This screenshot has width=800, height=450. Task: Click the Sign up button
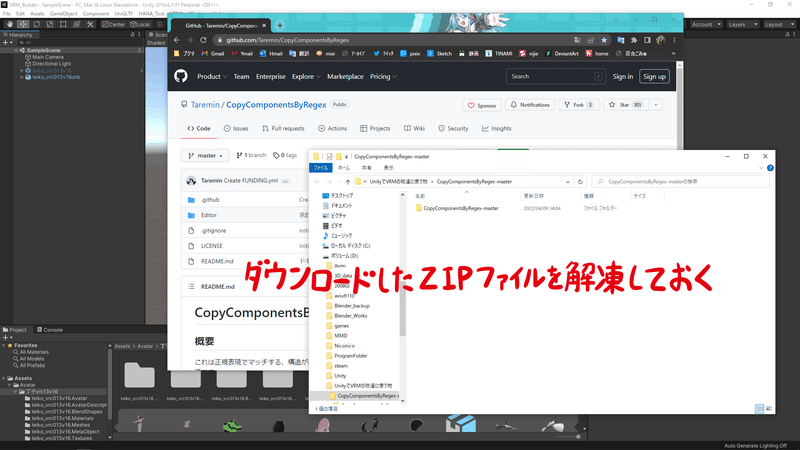654,77
